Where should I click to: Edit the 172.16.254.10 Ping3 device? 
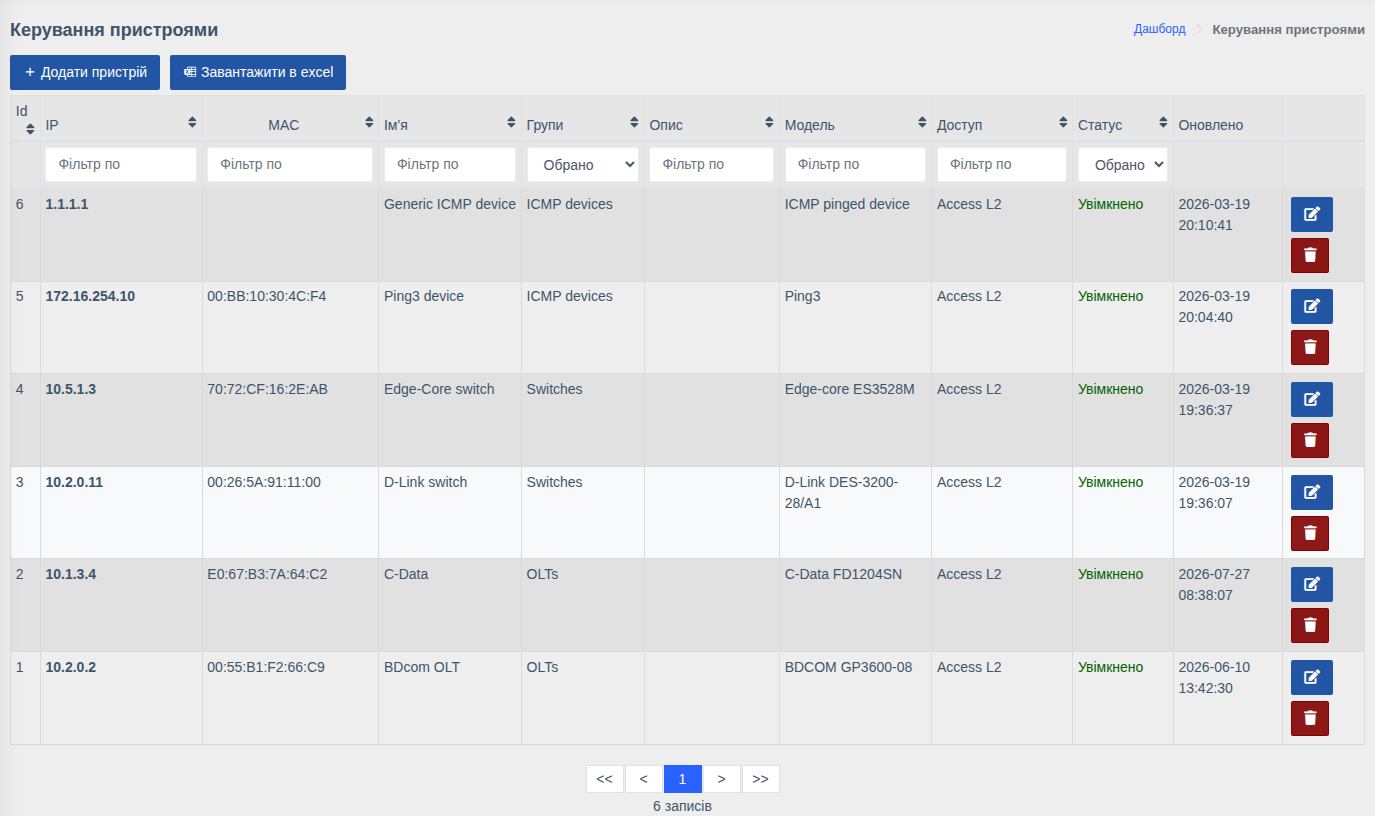1311,306
